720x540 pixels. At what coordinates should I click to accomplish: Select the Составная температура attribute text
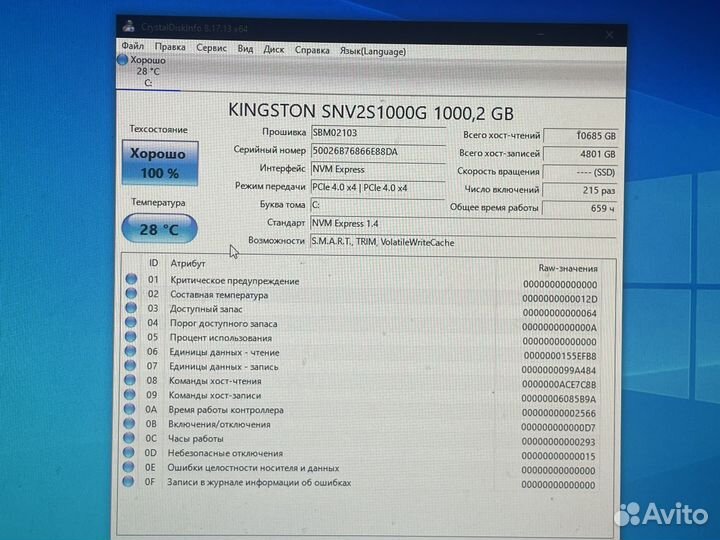[x=219, y=295]
